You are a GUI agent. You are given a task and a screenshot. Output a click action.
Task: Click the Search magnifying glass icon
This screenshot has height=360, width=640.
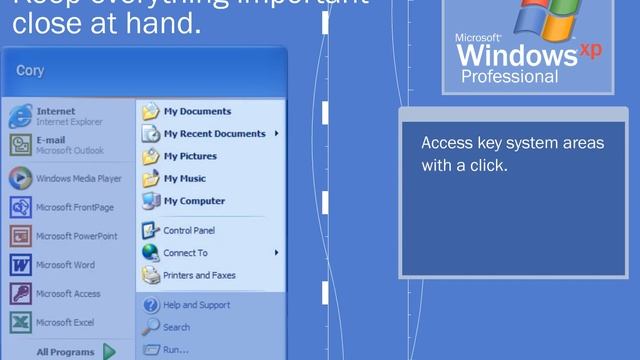151,327
